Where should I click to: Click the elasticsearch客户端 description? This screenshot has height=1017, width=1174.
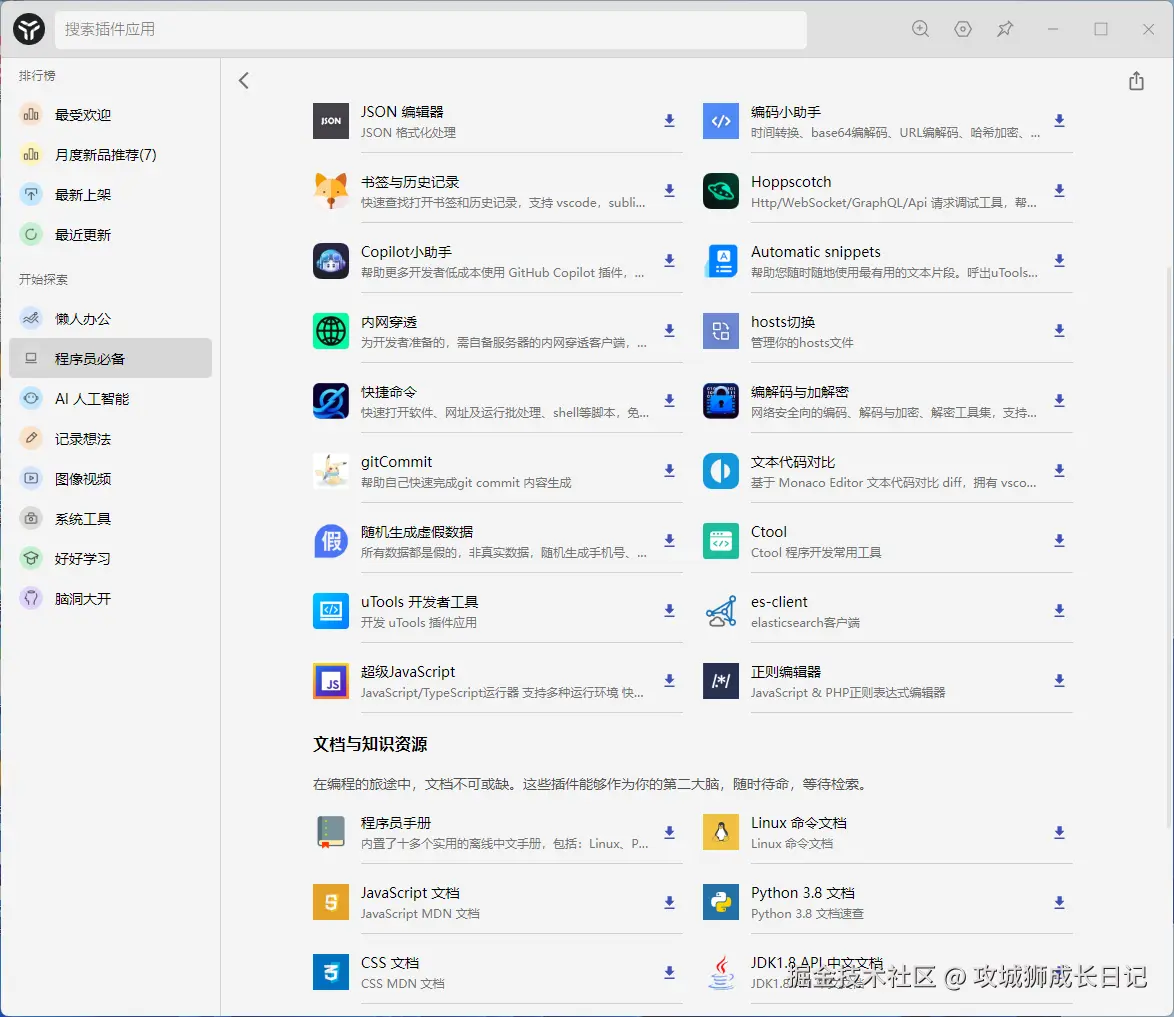(x=805, y=623)
